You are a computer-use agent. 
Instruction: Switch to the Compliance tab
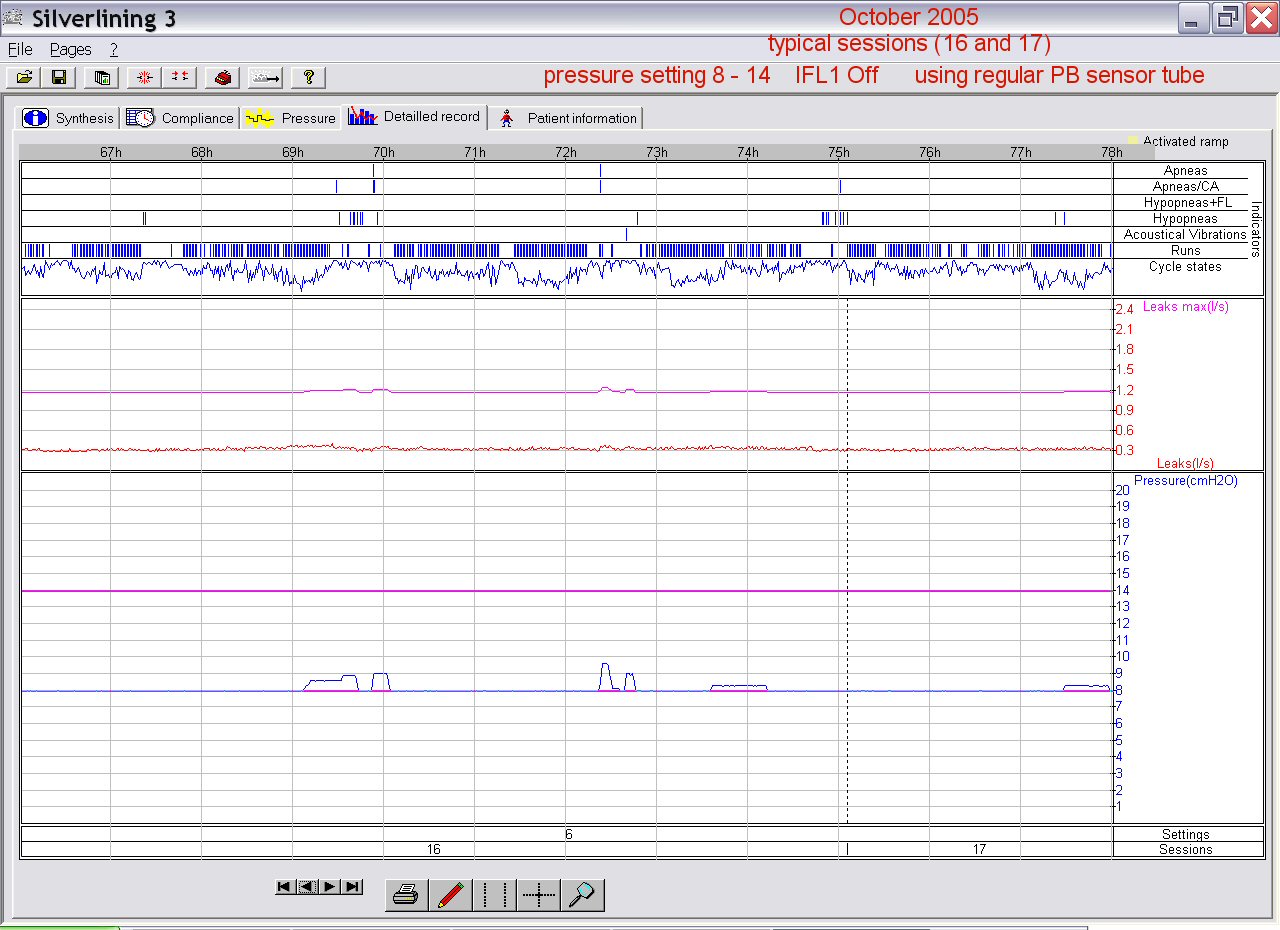coord(181,118)
